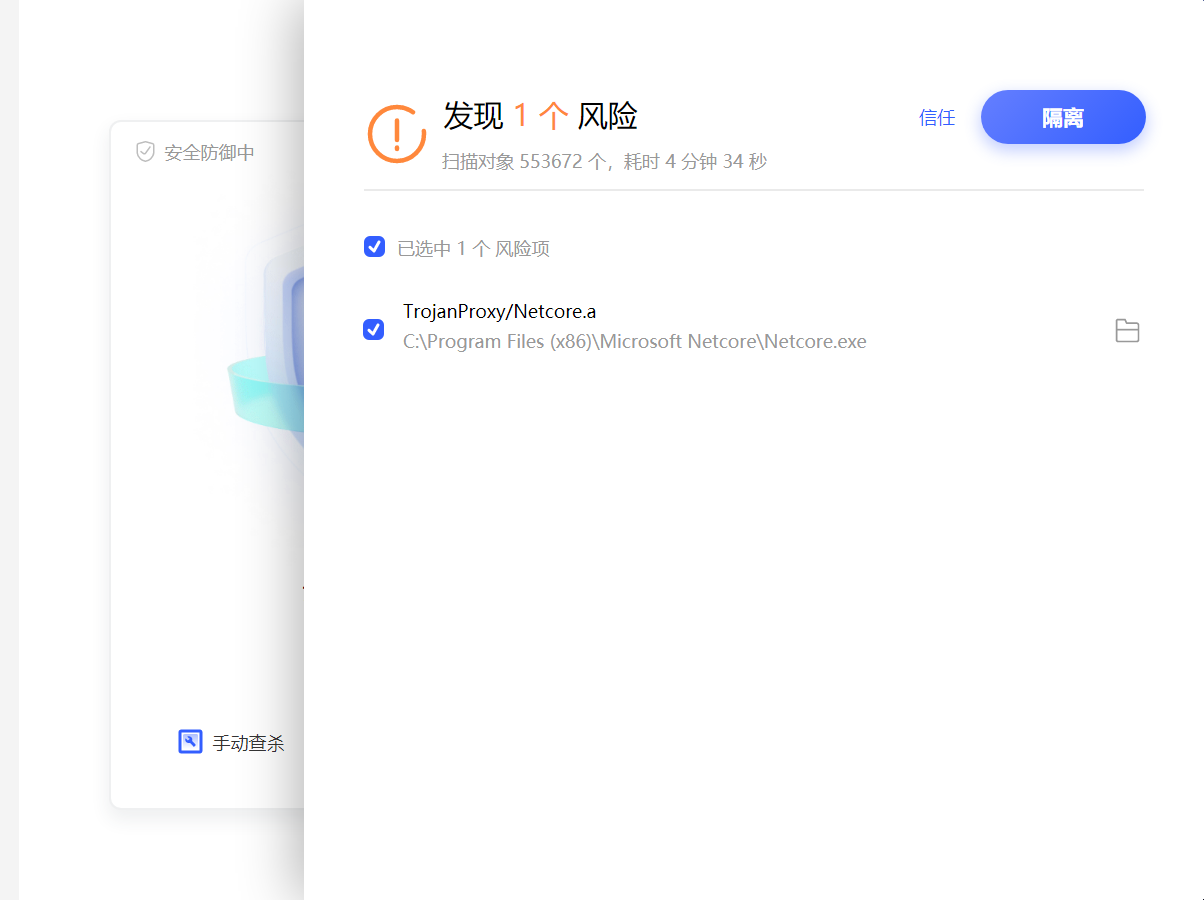Click the 安全防御中 status label
The height and width of the screenshot is (900, 1204).
(209, 153)
